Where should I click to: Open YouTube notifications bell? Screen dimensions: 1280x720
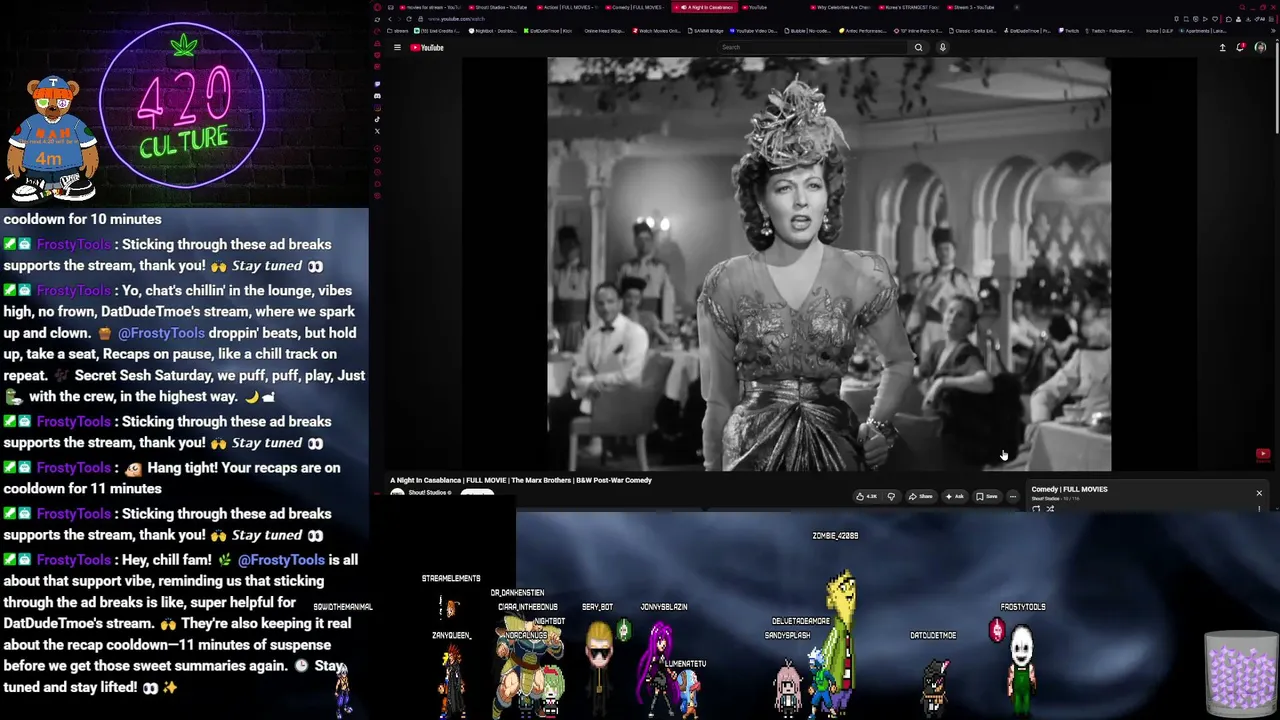[x=1241, y=47]
